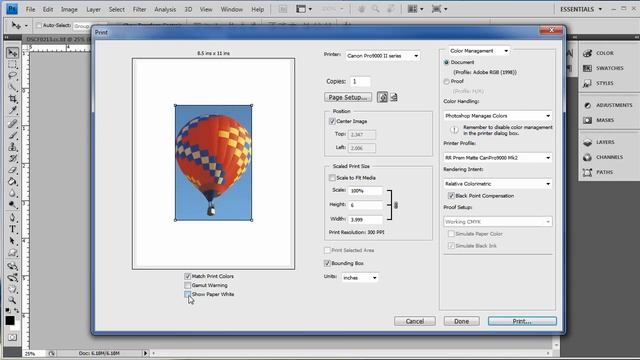Check Scale to Fit Media
Viewport: 640px width, 360px height.
pyautogui.click(x=332, y=178)
